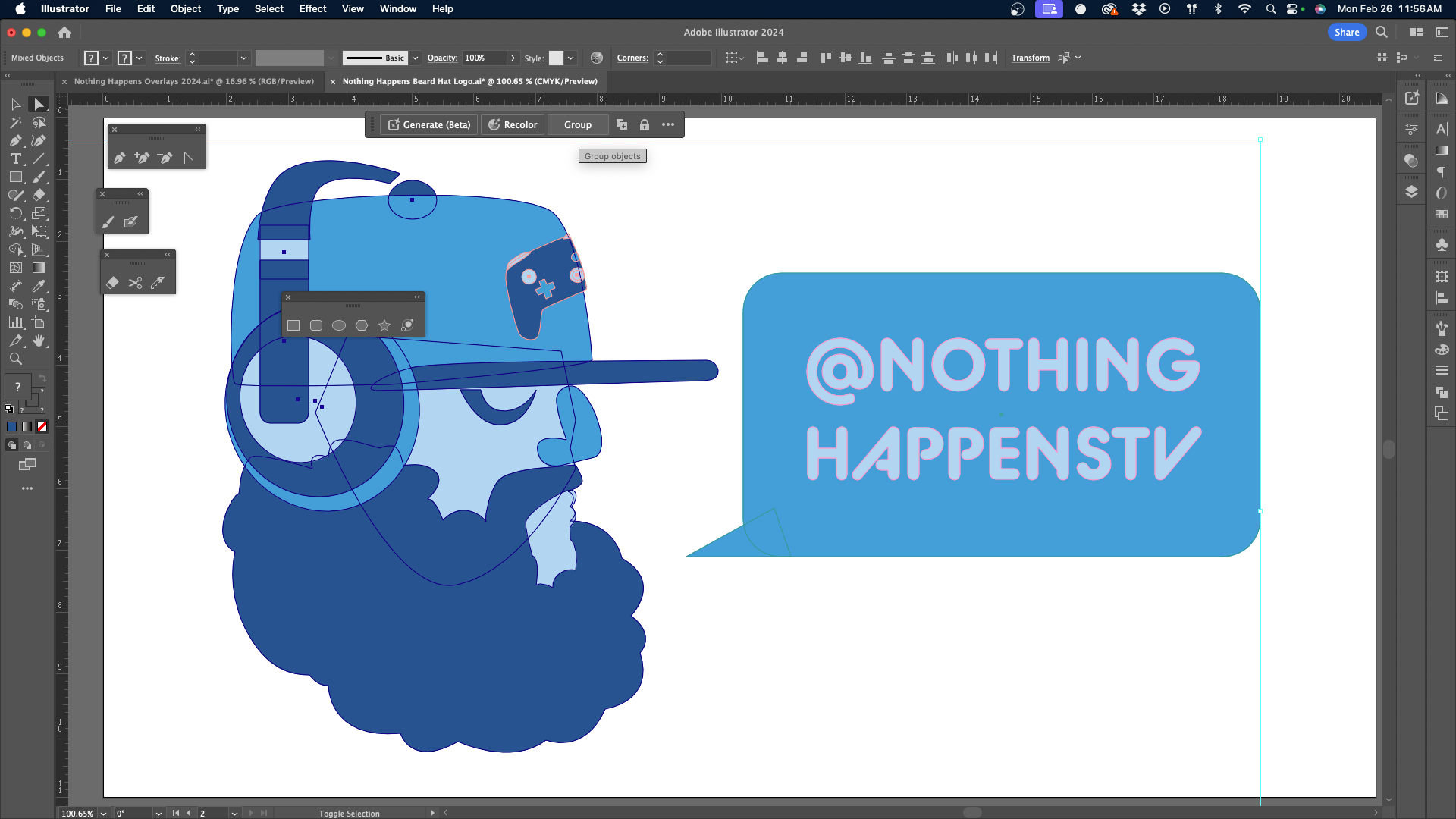Viewport: 1456px width, 819px height.
Task: Select the Gradient tool
Action: 39,268
